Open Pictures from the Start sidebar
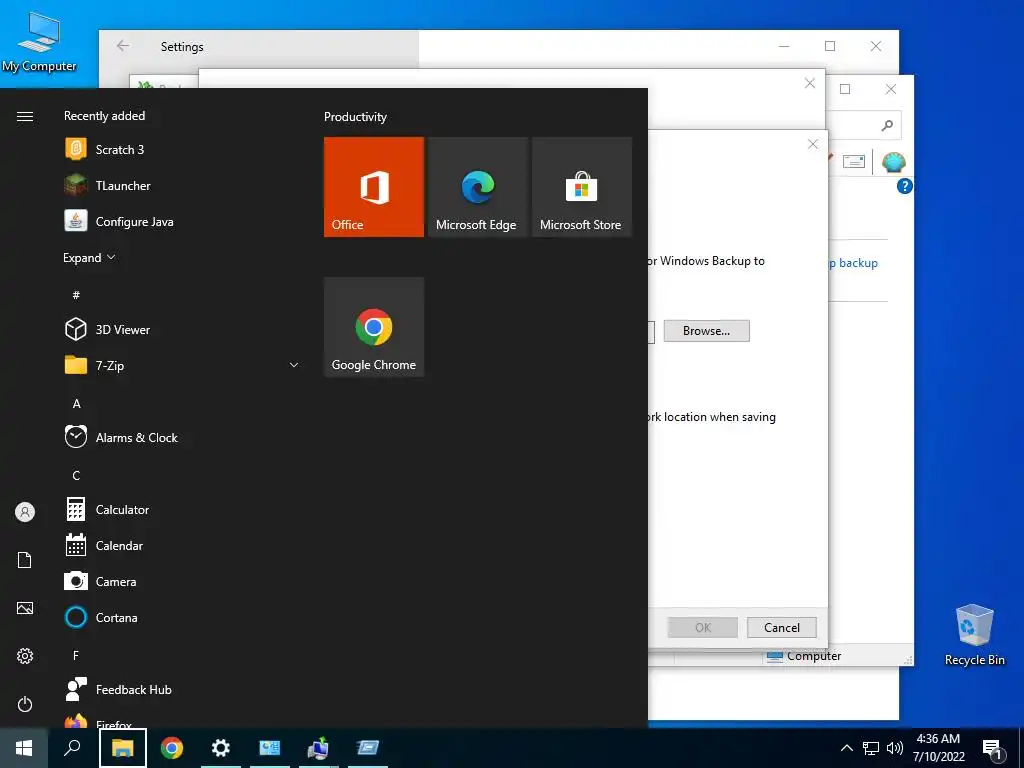The image size is (1024, 768). click(25, 608)
